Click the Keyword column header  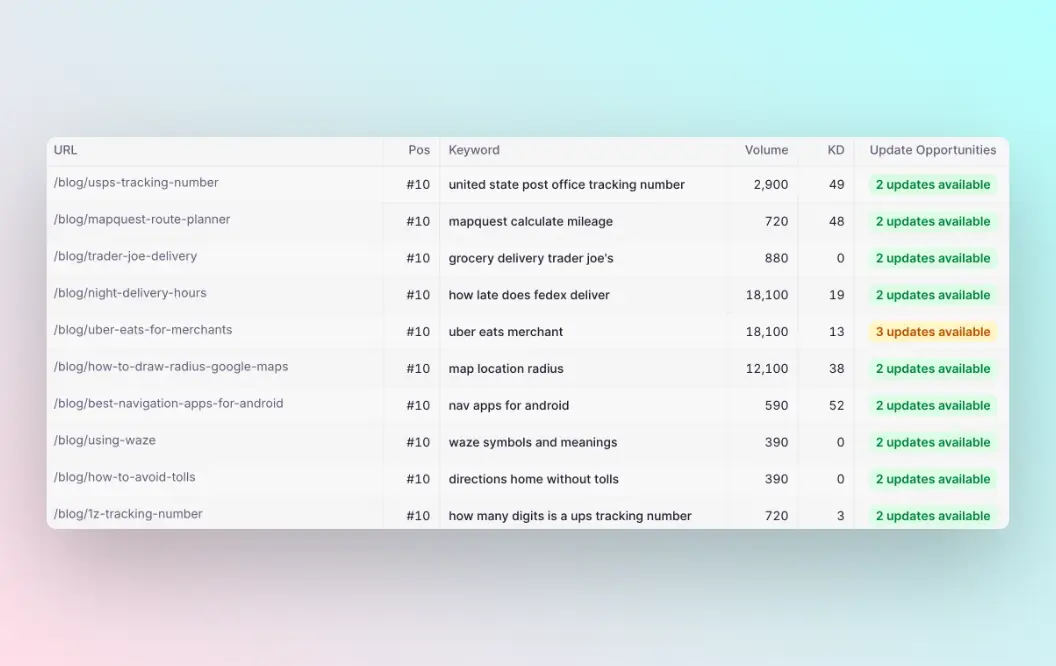point(474,150)
